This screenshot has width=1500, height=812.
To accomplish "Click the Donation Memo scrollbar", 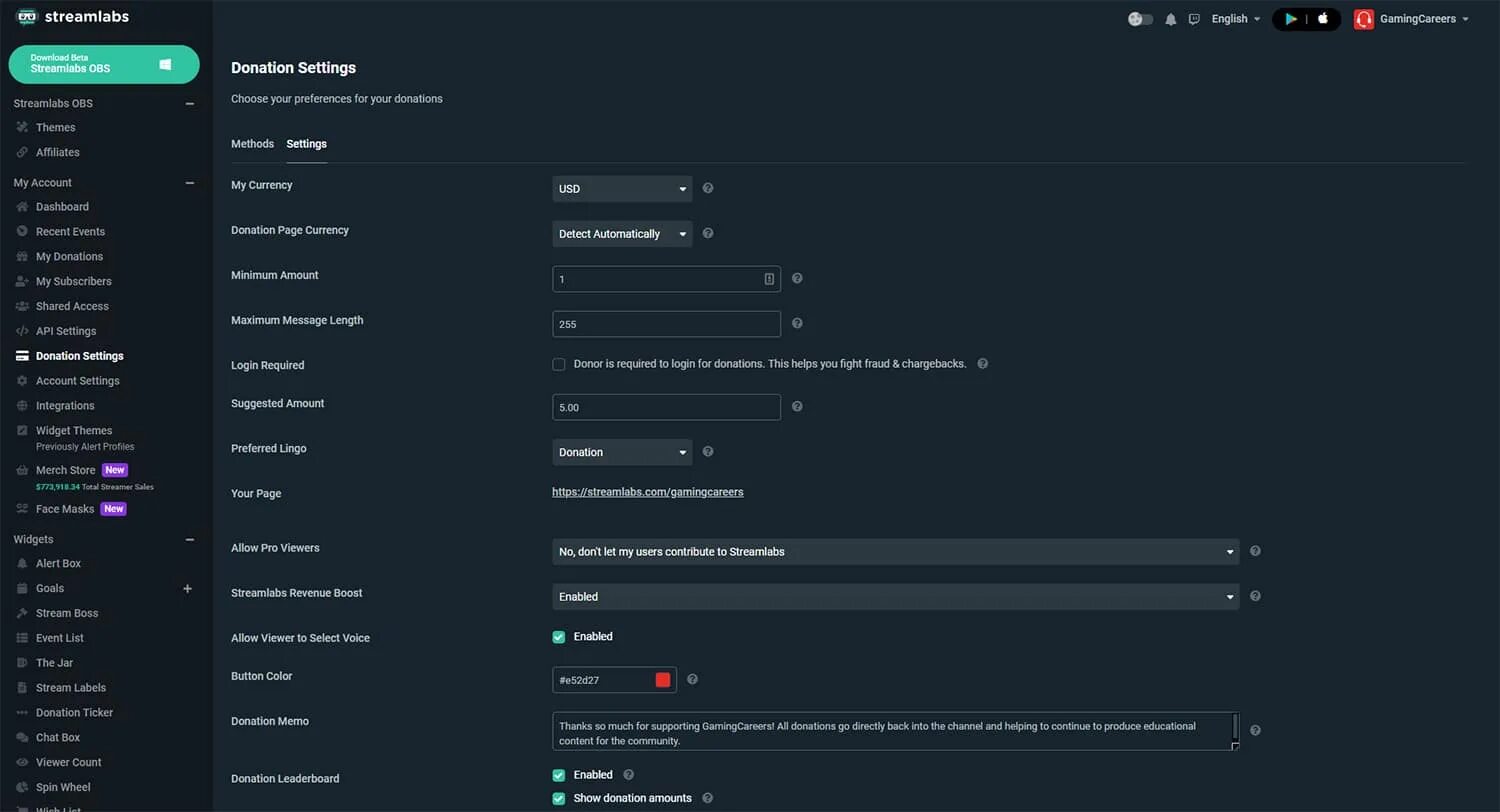I will coord(1235,726).
